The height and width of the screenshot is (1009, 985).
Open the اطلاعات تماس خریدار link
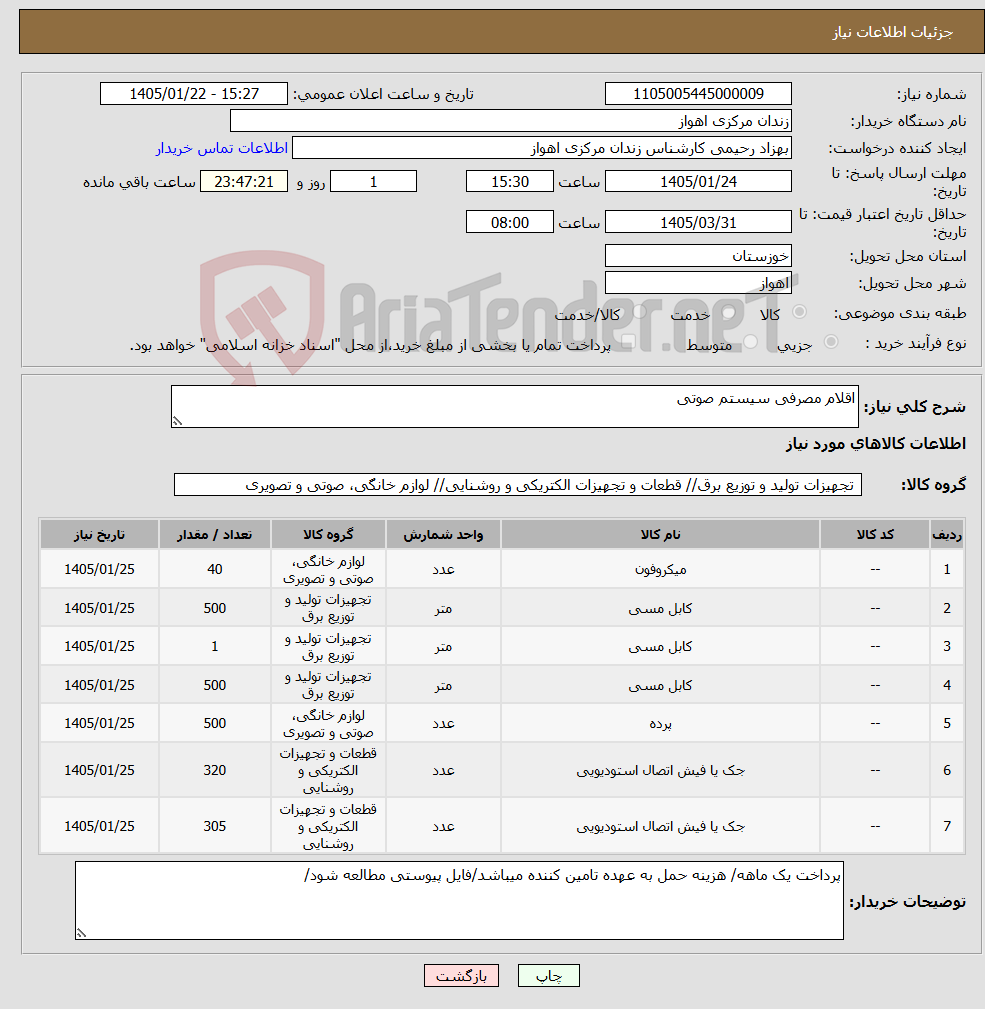point(221,148)
